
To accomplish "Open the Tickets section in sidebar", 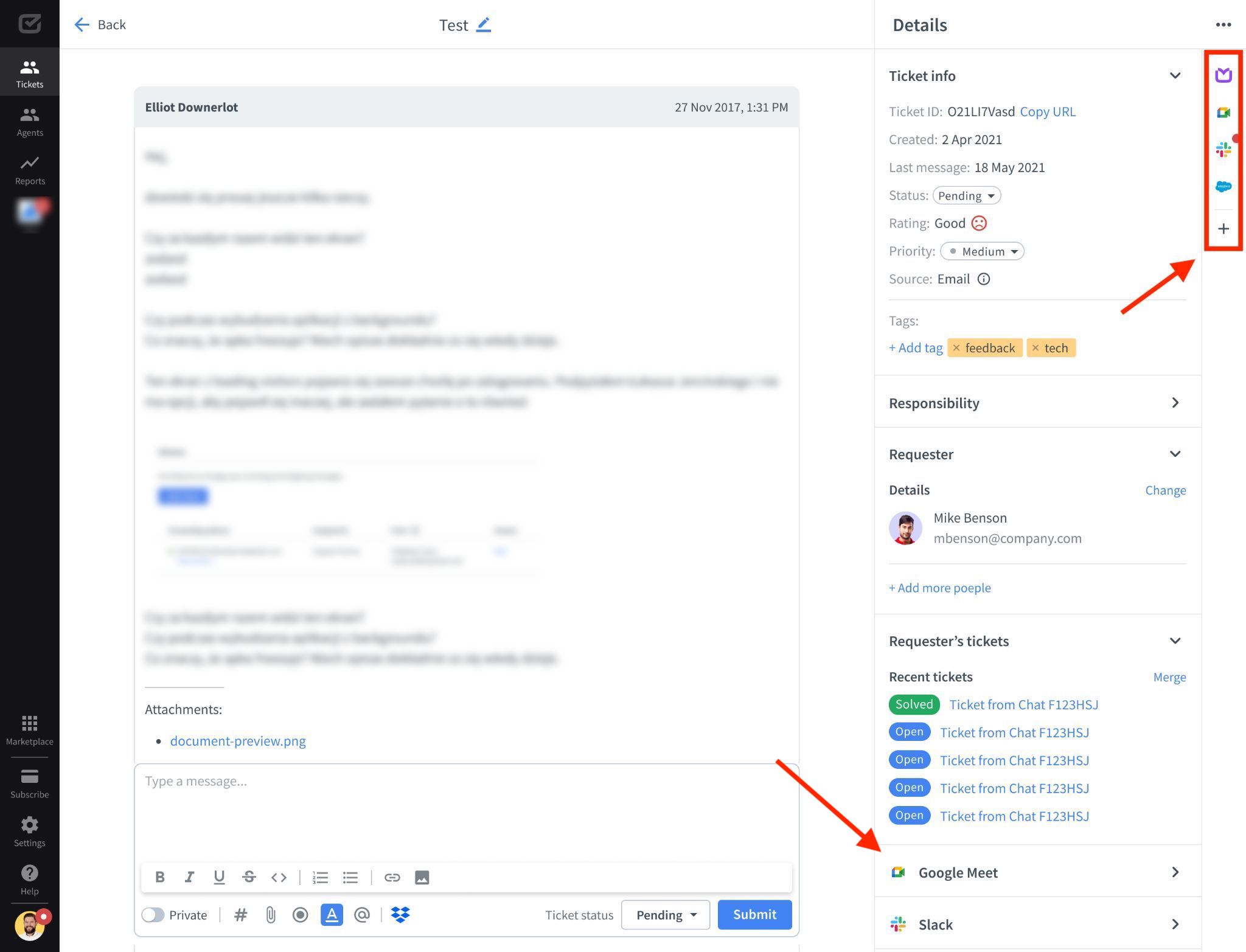I will coord(29,73).
